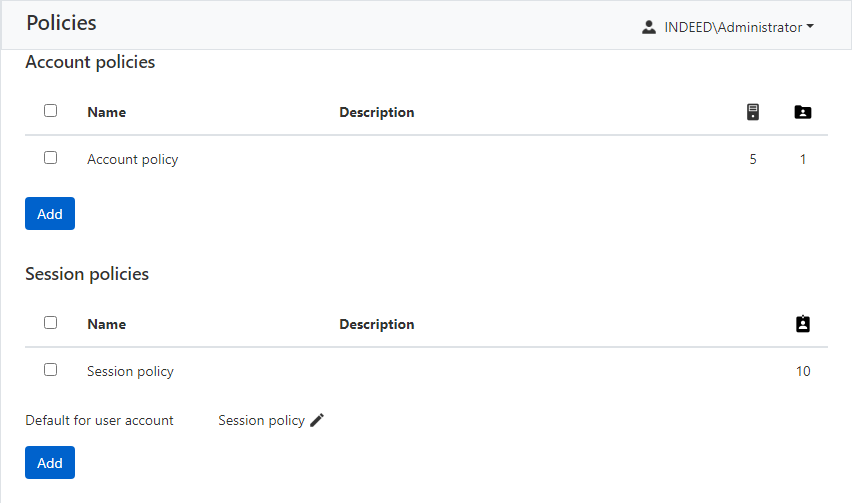This screenshot has width=852, height=503.
Task: Click the account folder column icon
Action: coord(802,112)
